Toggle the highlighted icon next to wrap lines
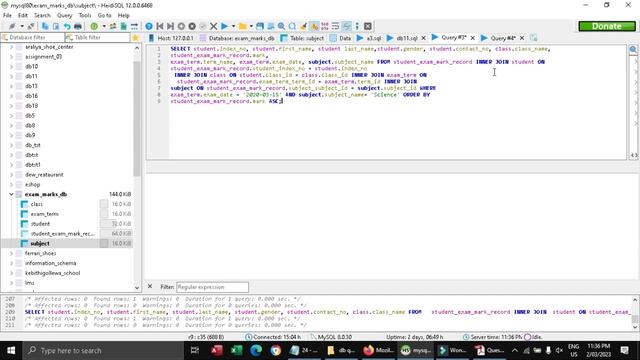Image resolution: width=640 pixels, height=360 pixels. (346, 26)
